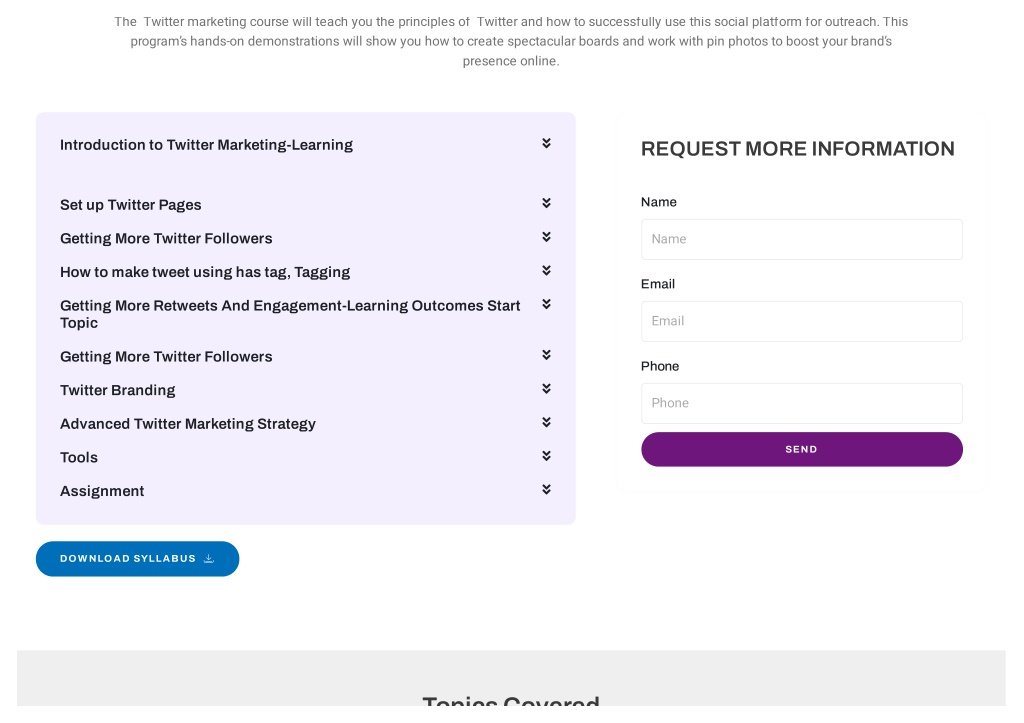Activate the Phone input field
Image resolution: width=1024 pixels, height=723 pixels.
[801, 403]
